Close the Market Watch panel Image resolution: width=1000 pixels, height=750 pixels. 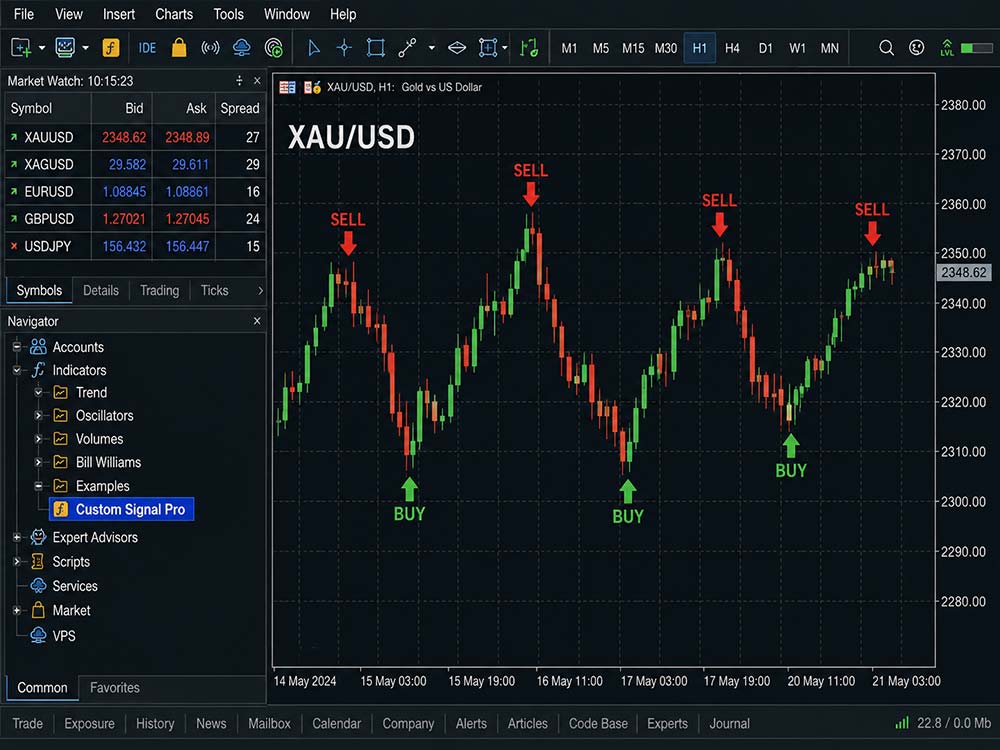click(x=257, y=80)
